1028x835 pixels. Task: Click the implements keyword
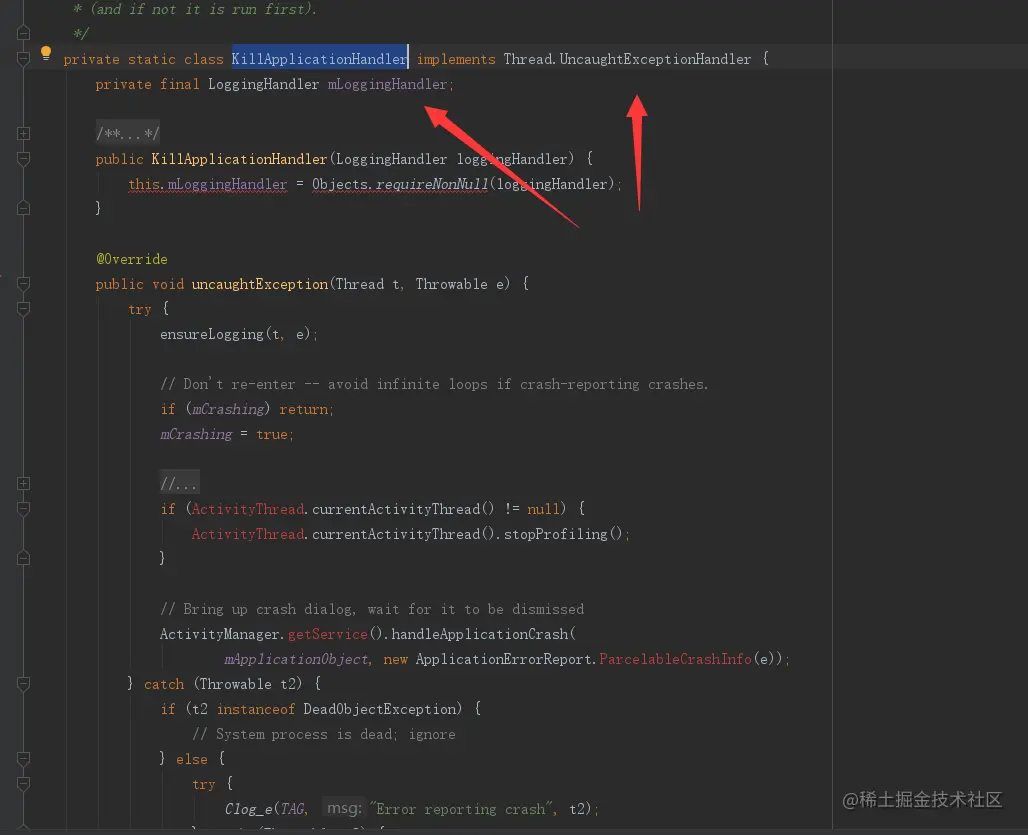point(456,60)
